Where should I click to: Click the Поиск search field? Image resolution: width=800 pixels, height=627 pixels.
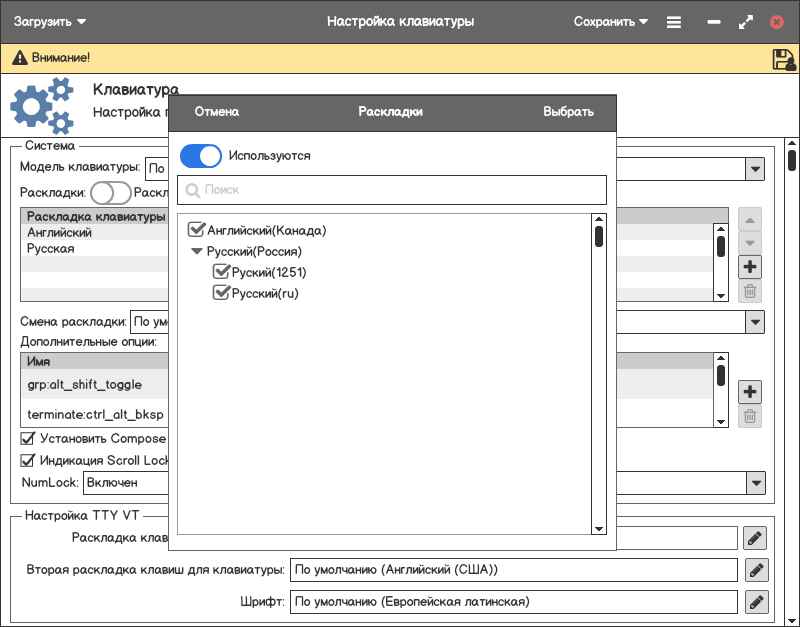(392, 190)
